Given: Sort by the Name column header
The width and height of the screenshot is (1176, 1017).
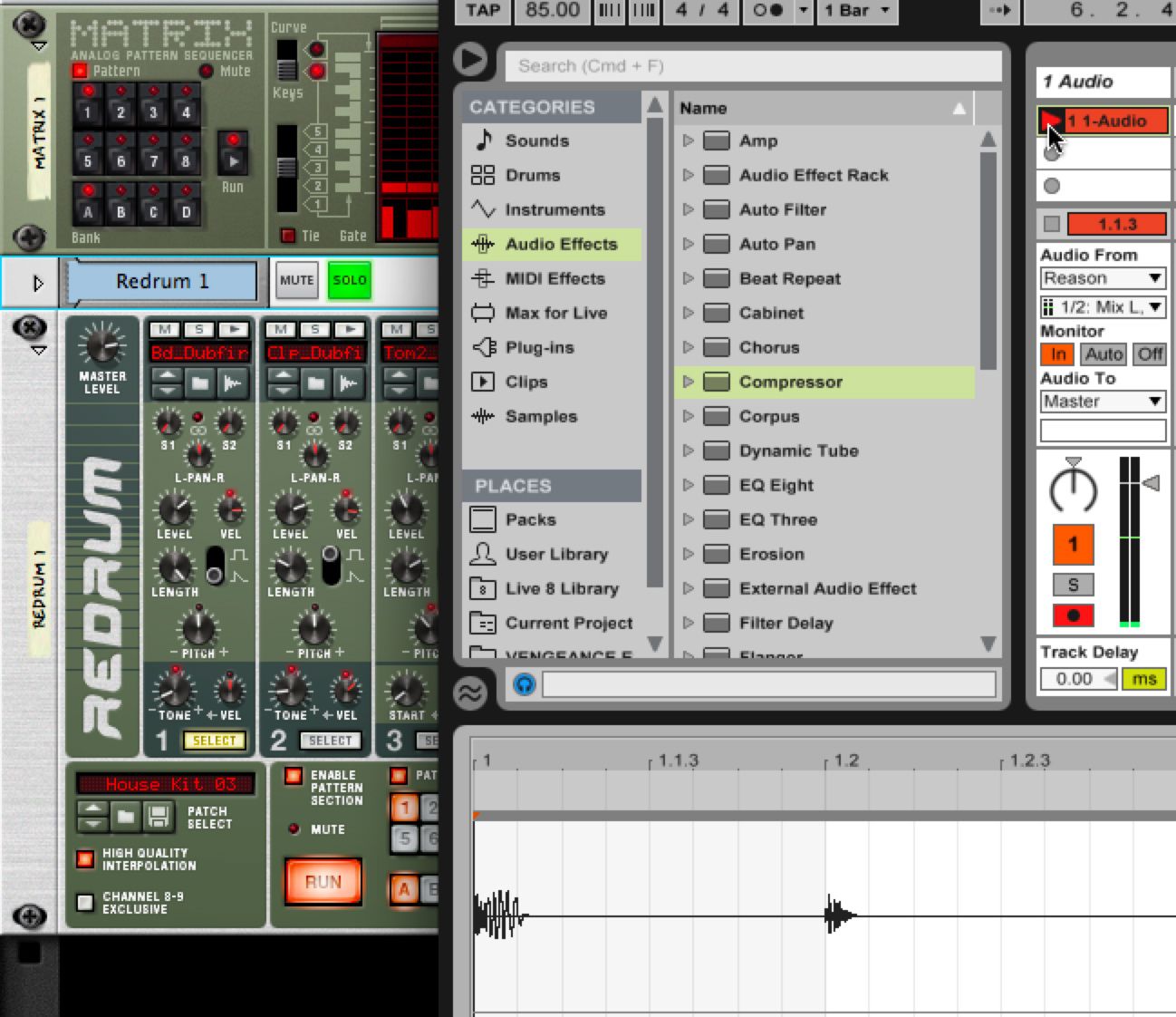Looking at the screenshot, I should pos(824,108).
